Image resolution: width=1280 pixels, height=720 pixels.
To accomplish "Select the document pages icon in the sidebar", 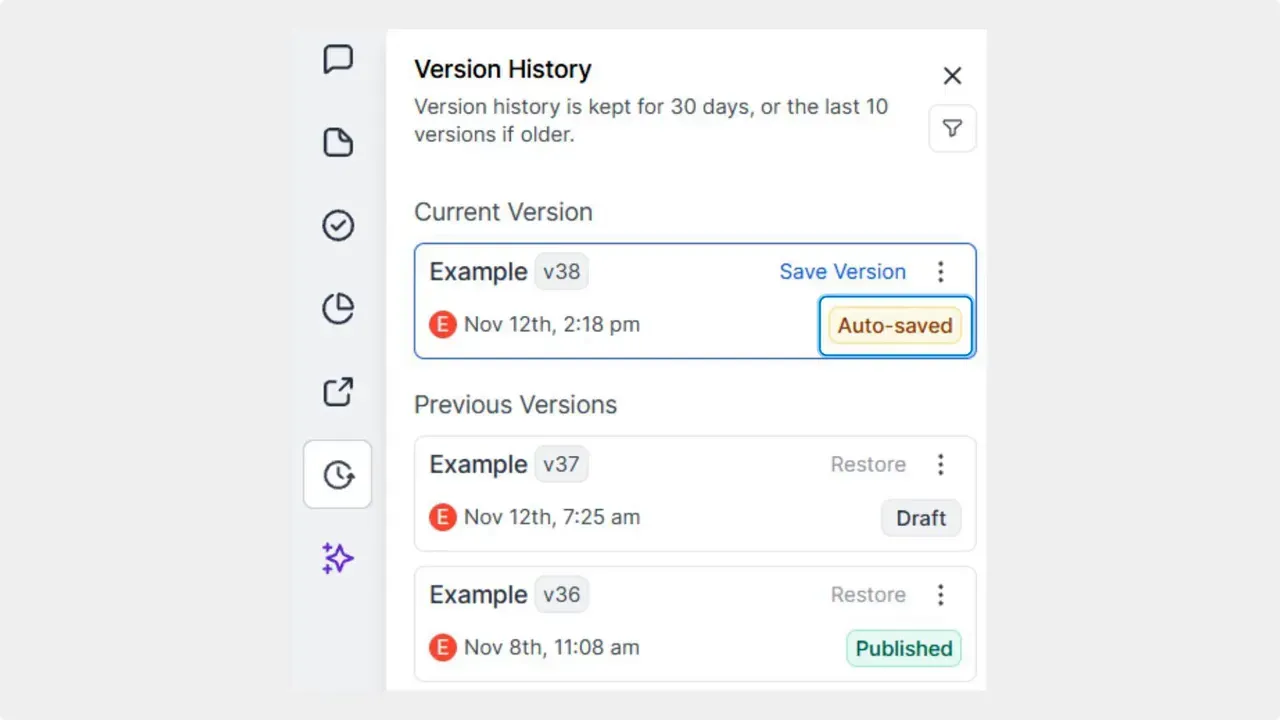I will point(338,142).
